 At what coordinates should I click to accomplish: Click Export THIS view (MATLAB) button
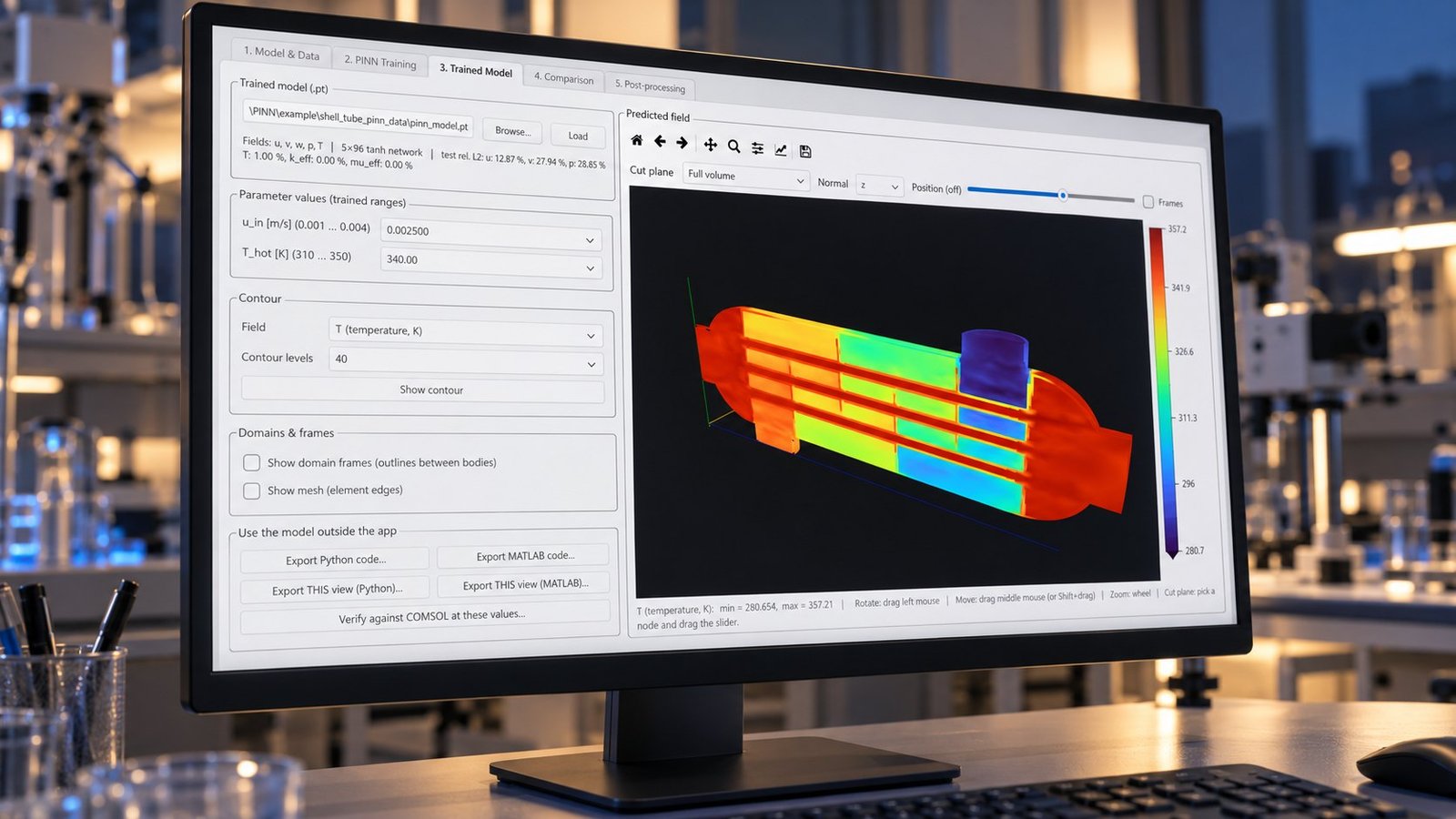524,584
